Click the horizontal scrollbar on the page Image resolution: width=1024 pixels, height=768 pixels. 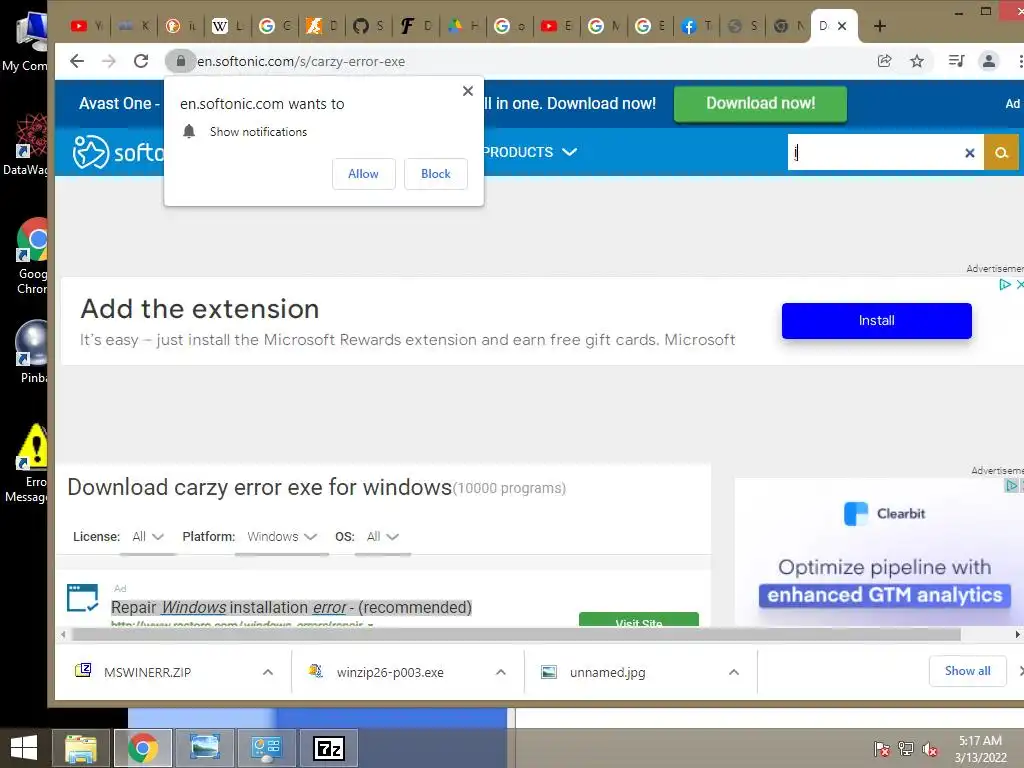[x=516, y=634]
